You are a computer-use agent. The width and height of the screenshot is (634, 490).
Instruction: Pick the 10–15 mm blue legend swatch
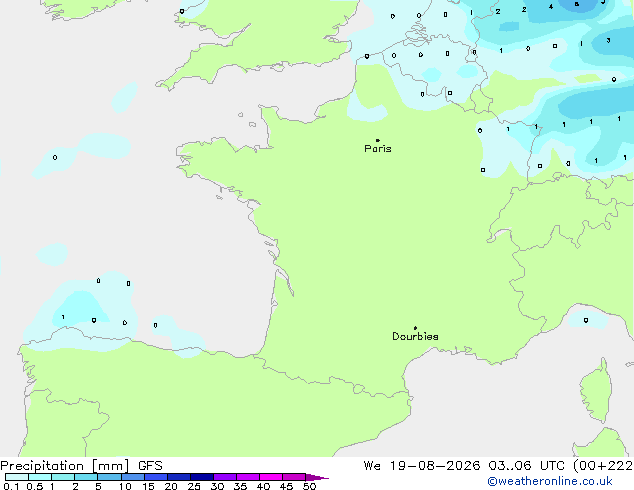(133, 477)
